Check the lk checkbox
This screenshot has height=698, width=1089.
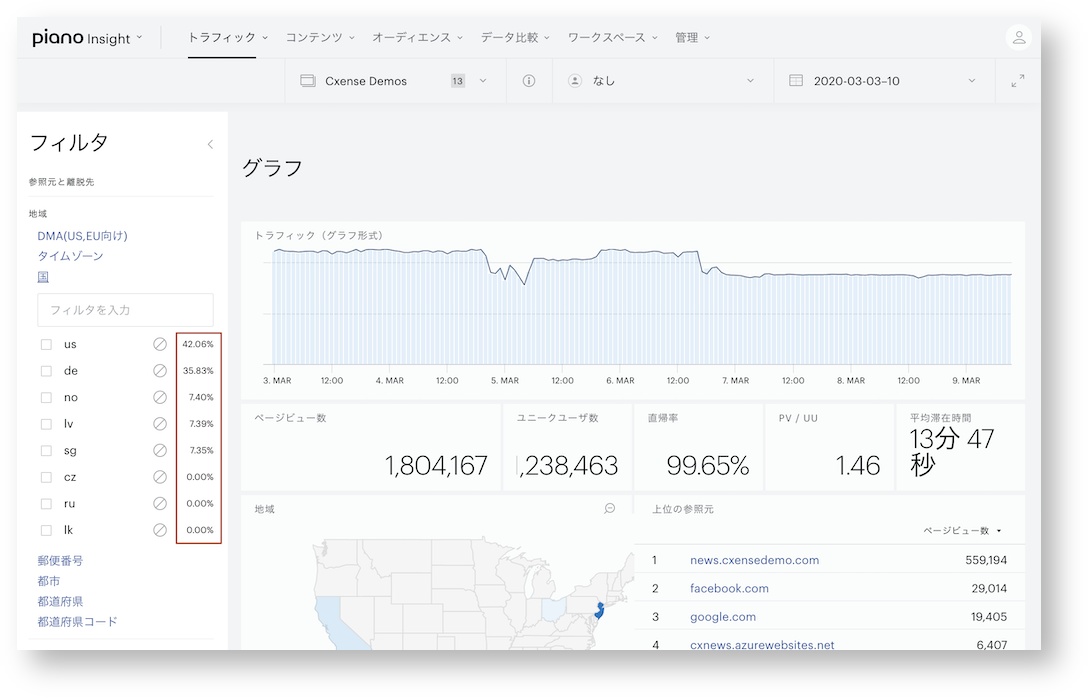tap(47, 530)
